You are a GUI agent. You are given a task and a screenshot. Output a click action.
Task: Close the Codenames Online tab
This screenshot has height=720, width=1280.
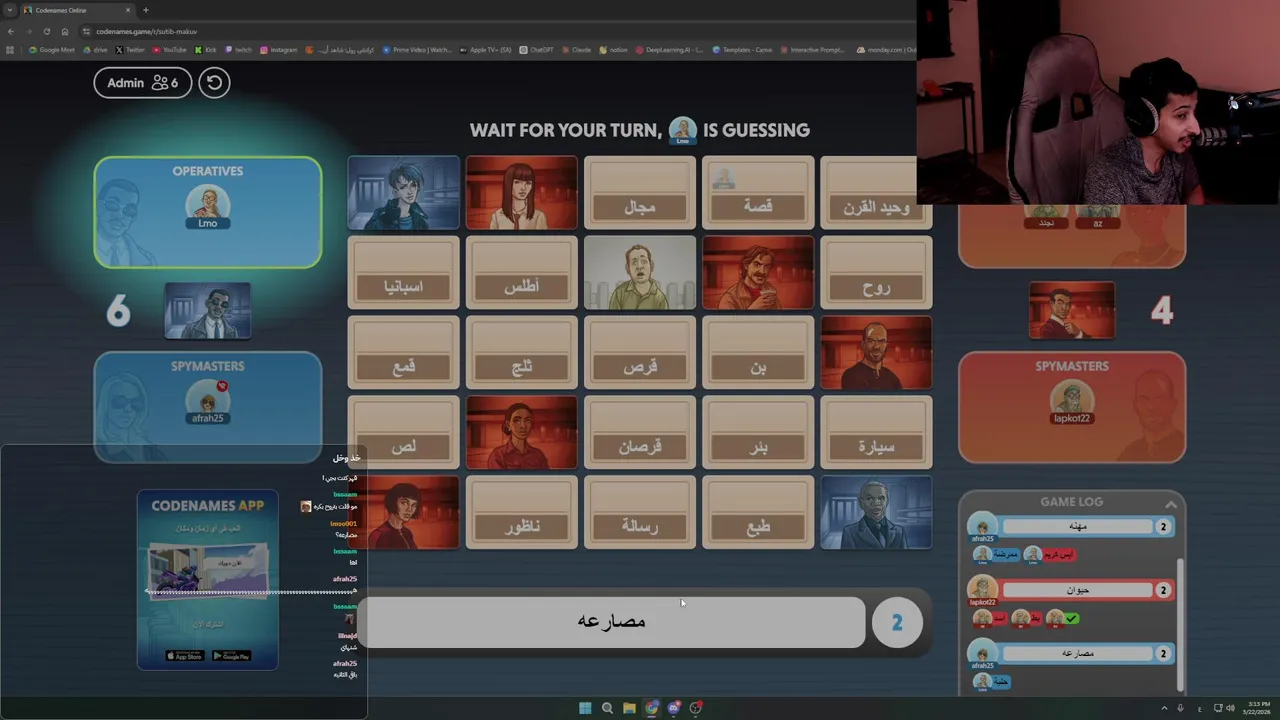click(x=128, y=10)
